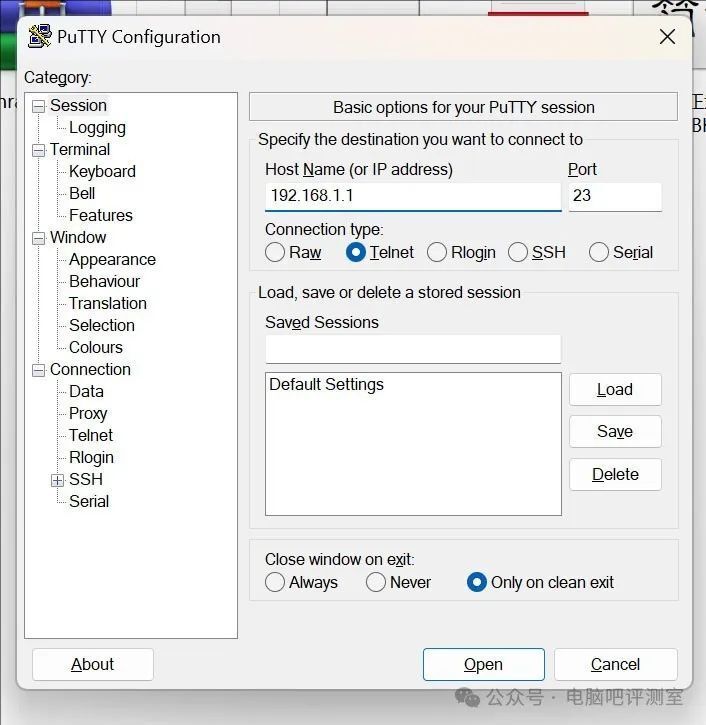Open the Terminal category
706x725 pixels.
(80, 149)
